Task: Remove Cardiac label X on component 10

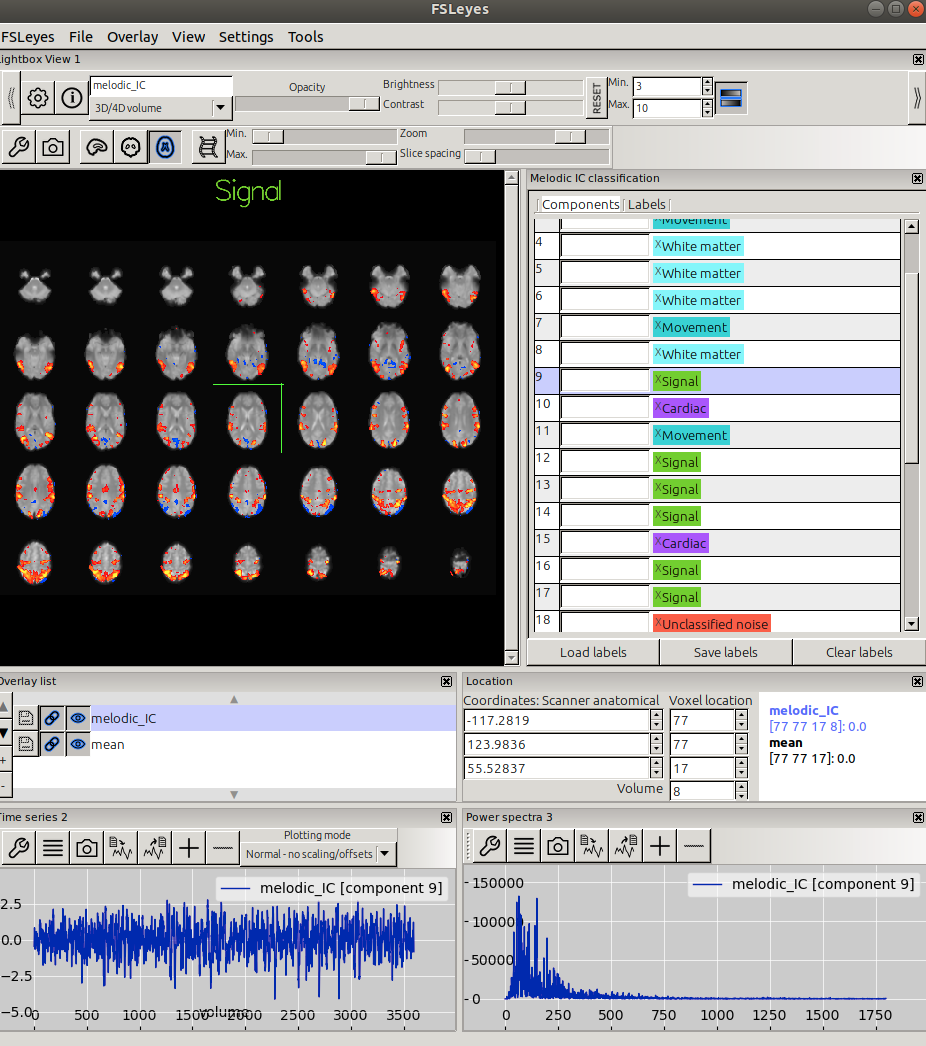Action: 658,406
